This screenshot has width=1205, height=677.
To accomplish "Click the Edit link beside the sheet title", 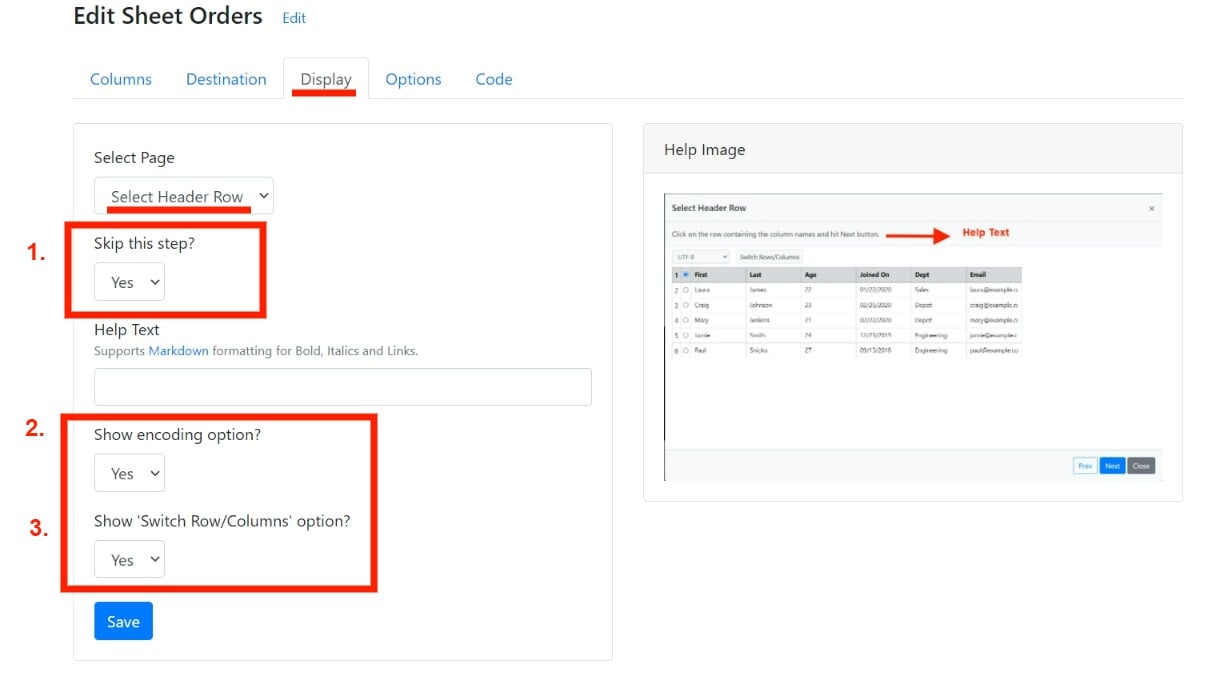I will (294, 18).
